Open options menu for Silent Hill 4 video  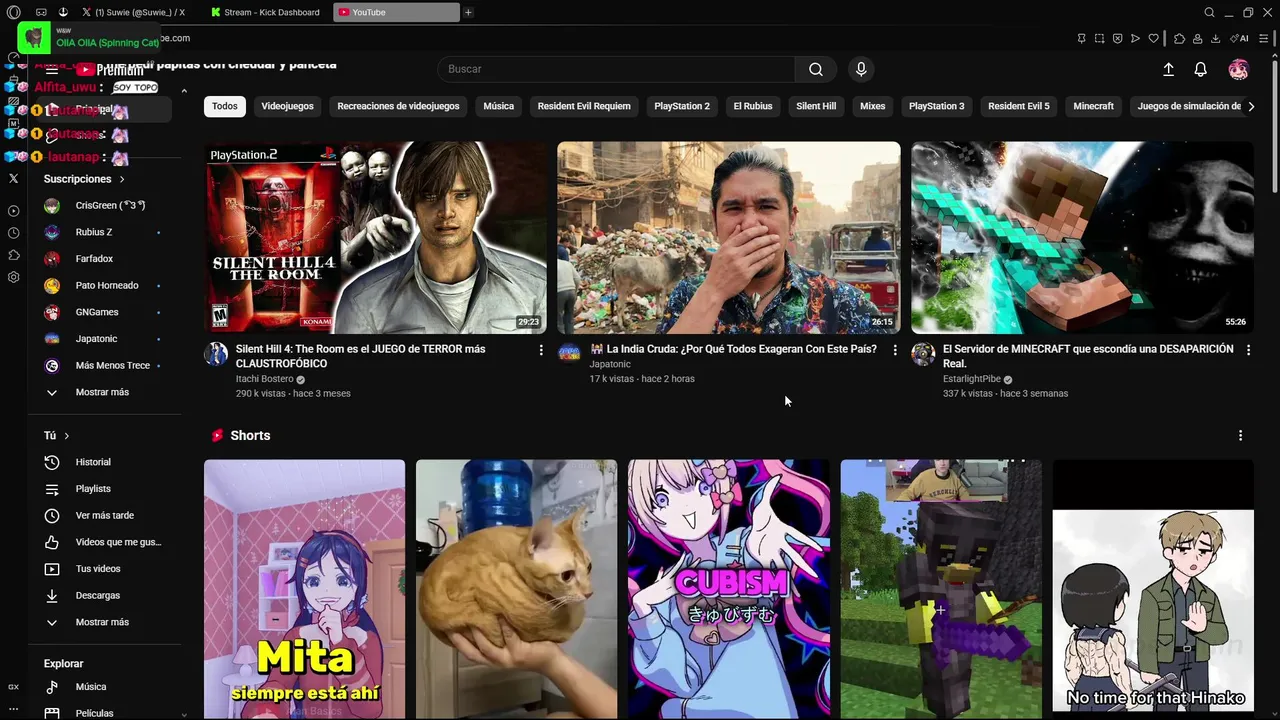coord(541,350)
